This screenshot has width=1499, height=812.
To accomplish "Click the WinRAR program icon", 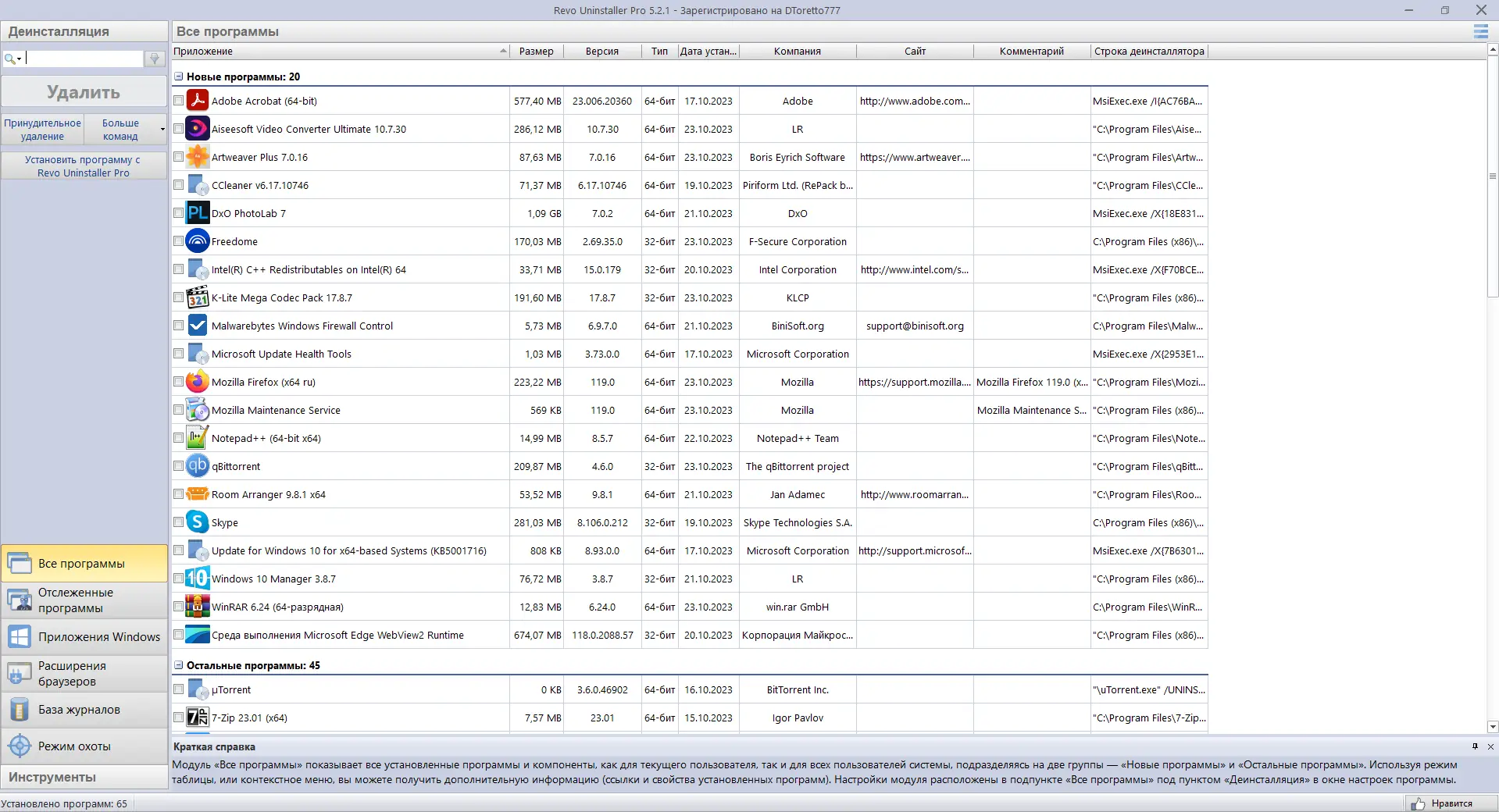I will [198, 607].
